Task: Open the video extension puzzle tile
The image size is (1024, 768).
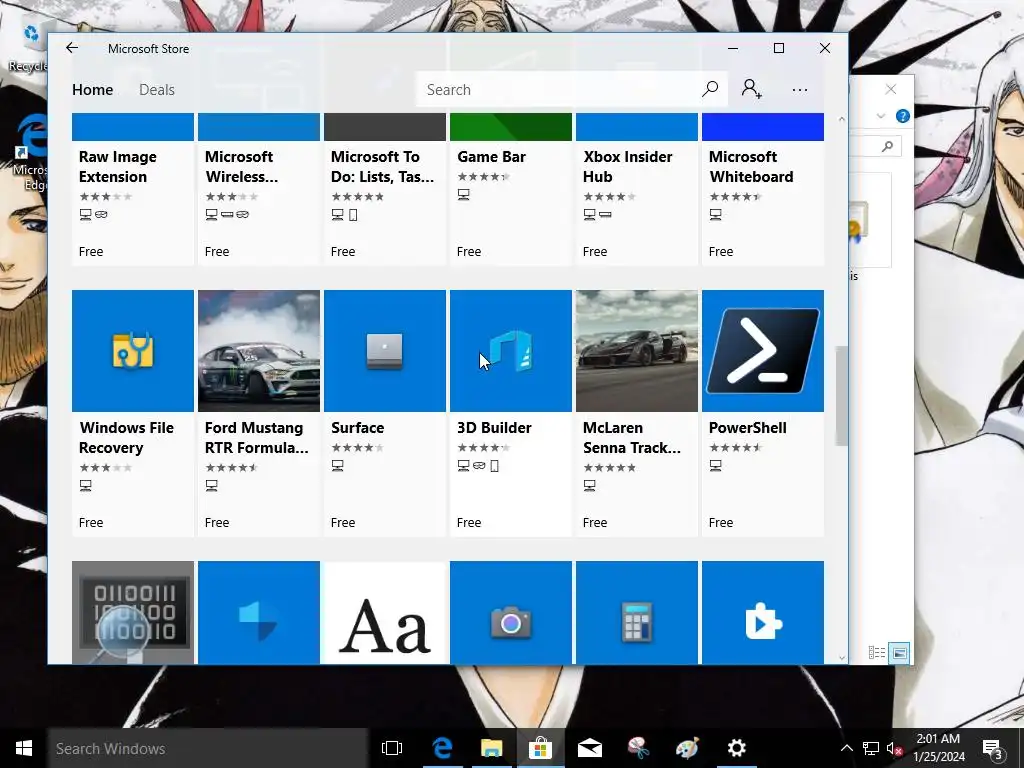Action: point(763,613)
